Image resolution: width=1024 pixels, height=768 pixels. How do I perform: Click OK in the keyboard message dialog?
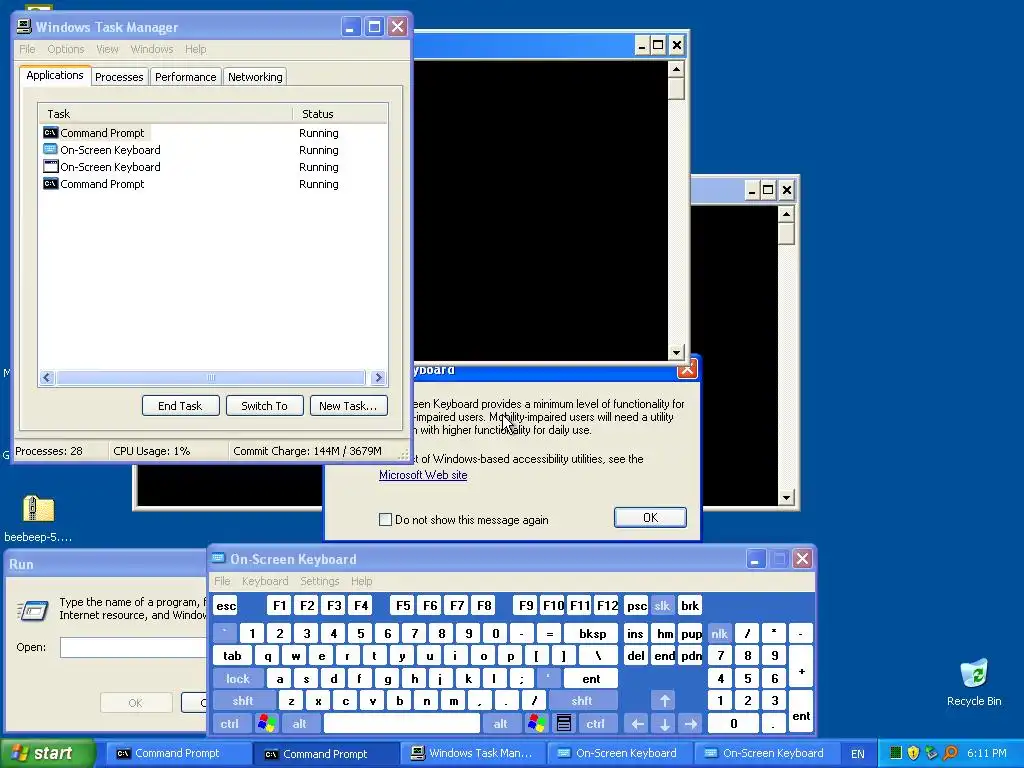(650, 517)
